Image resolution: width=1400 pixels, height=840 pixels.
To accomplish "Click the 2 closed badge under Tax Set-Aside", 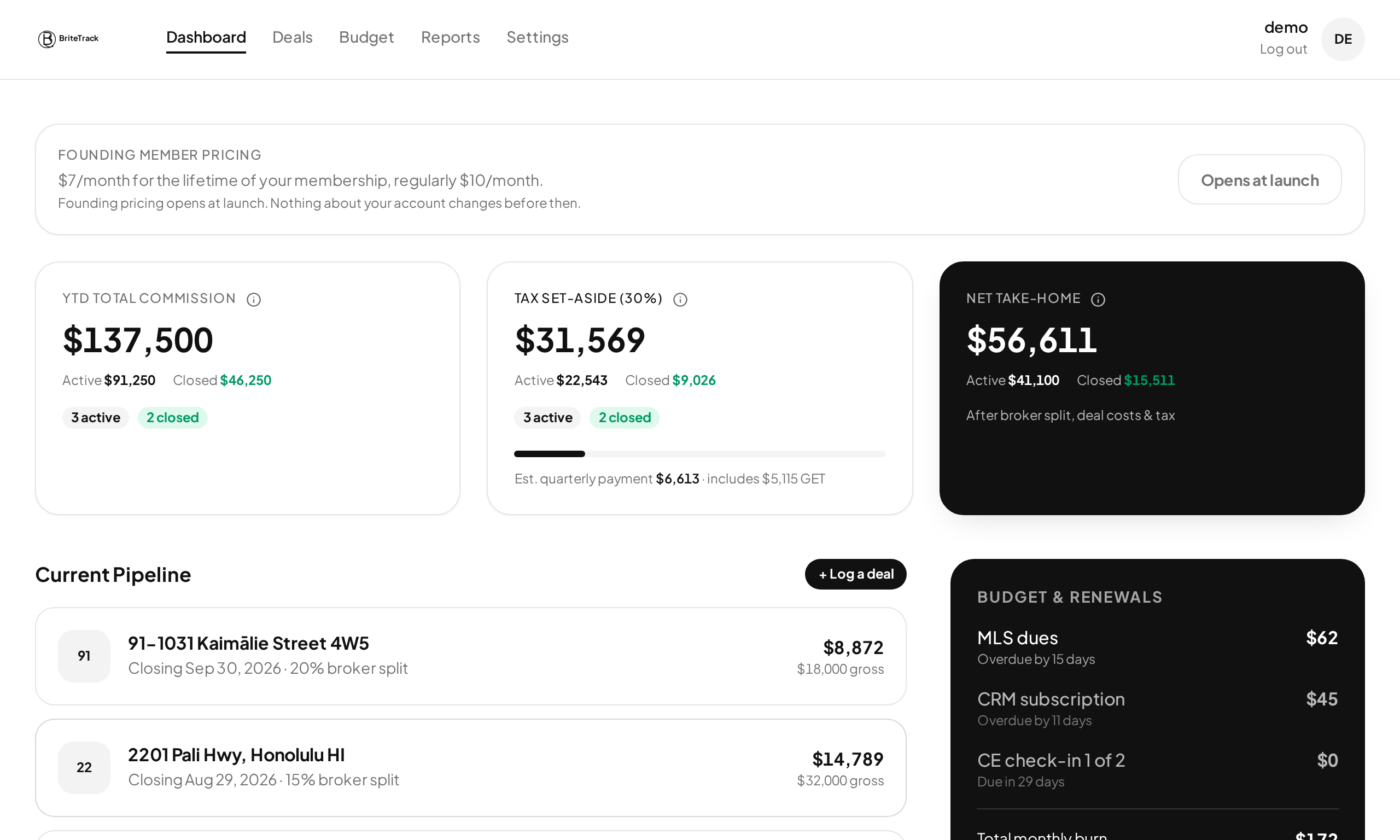I will tap(625, 418).
